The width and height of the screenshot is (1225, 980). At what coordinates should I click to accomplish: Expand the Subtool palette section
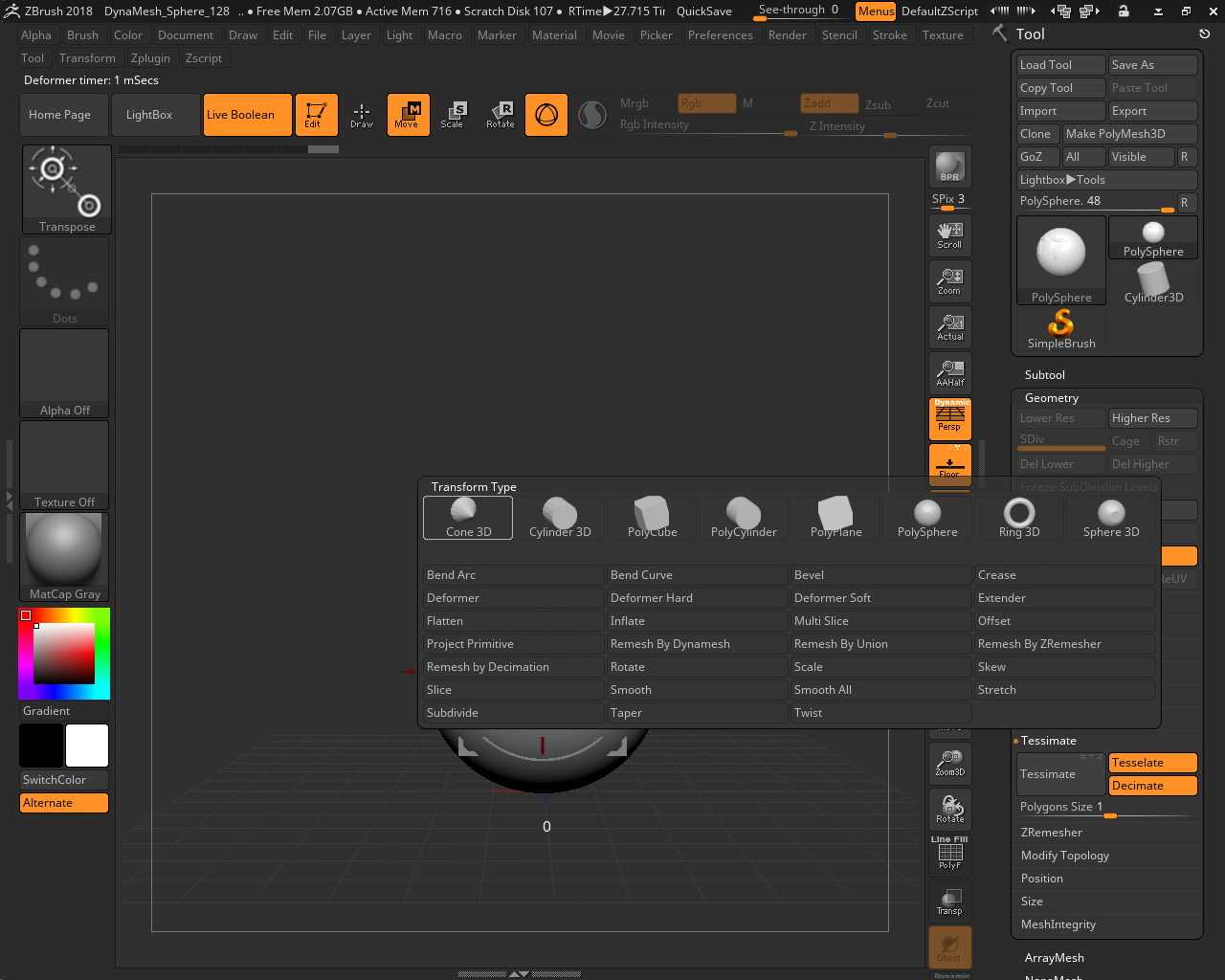tap(1044, 375)
